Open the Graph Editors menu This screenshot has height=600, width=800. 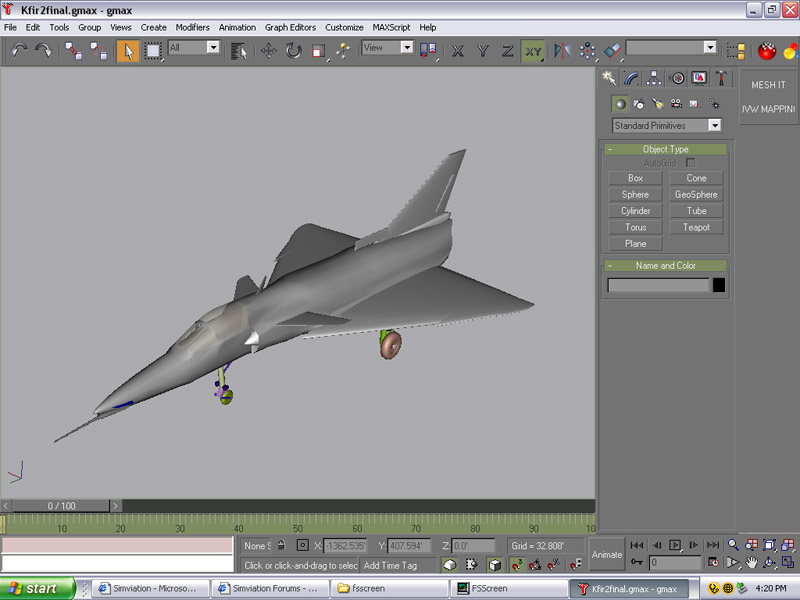[x=290, y=27]
